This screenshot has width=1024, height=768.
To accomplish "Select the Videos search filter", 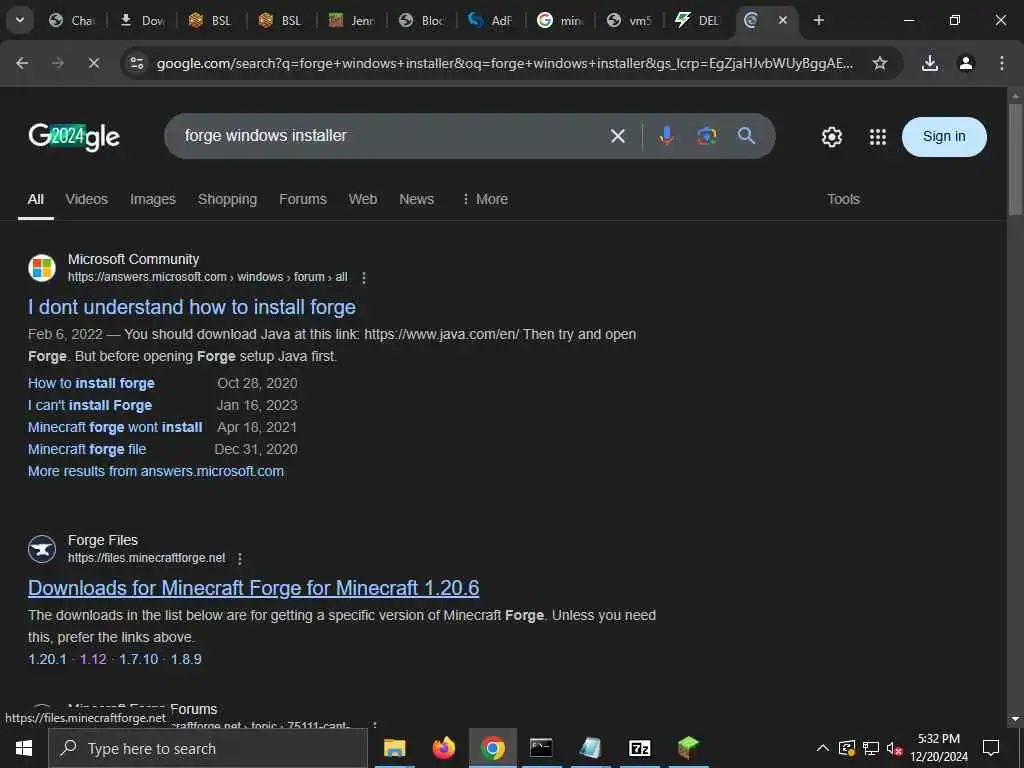I will (x=86, y=199).
